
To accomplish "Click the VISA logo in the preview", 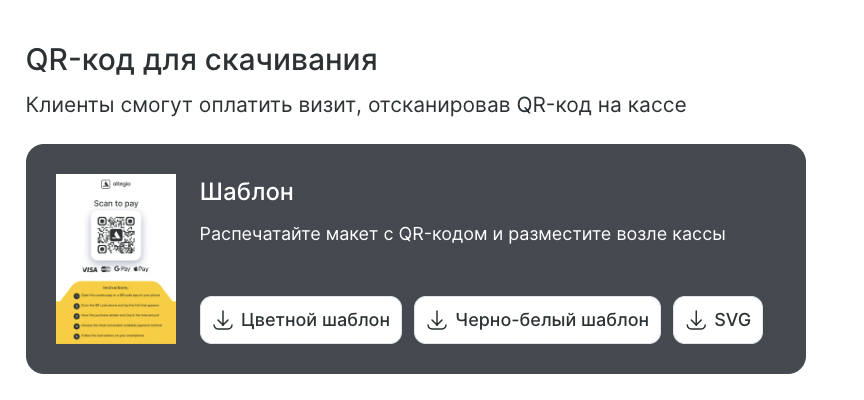I will tap(89, 269).
